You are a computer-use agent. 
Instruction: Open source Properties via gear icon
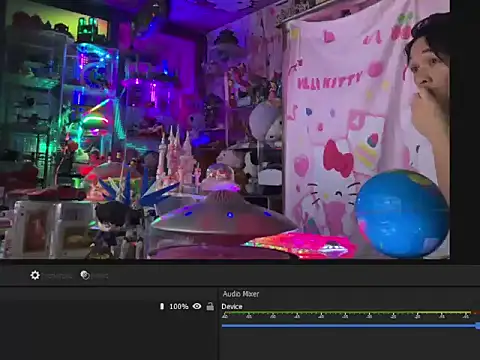[x=35, y=275]
